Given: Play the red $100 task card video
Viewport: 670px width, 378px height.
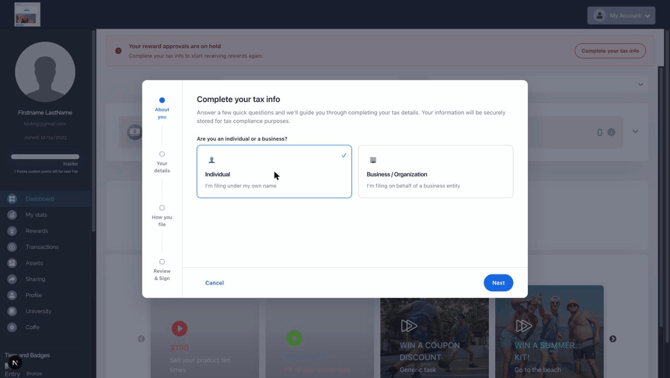Looking at the screenshot, I should (x=179, y=328).
